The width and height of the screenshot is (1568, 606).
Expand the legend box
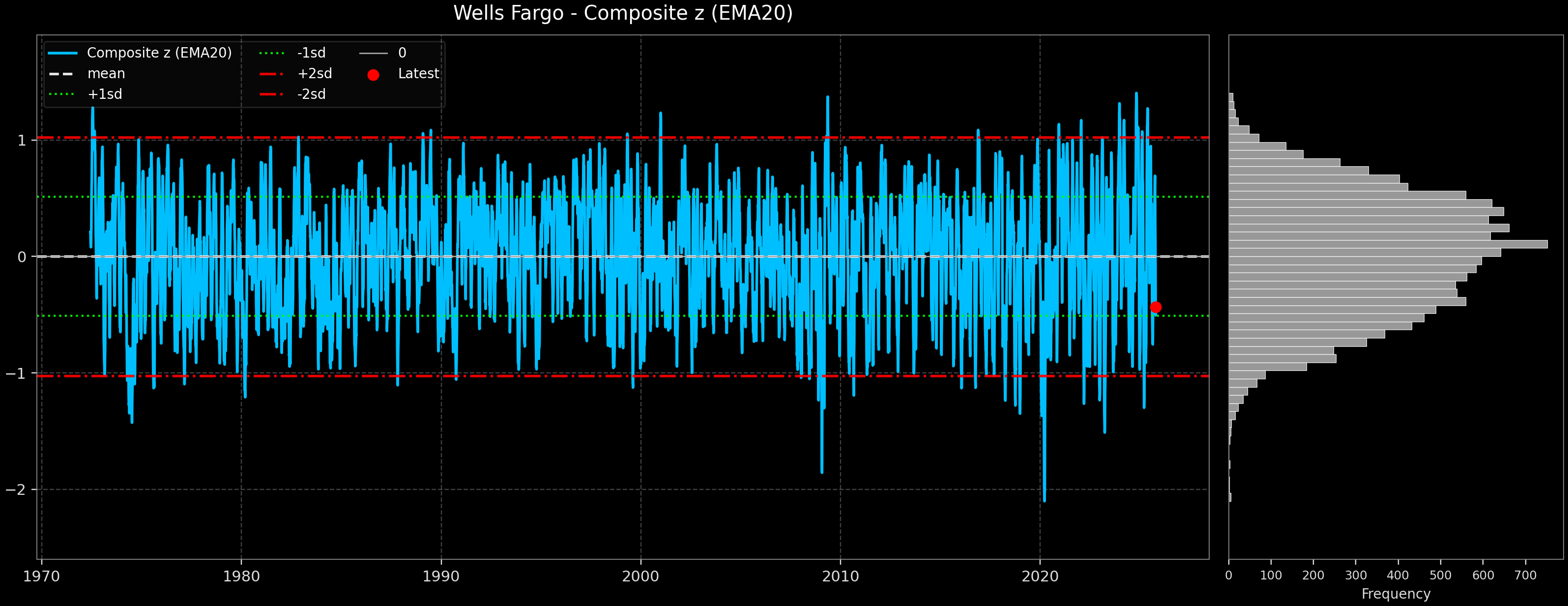pyautogui.click(x=243, y=73)
